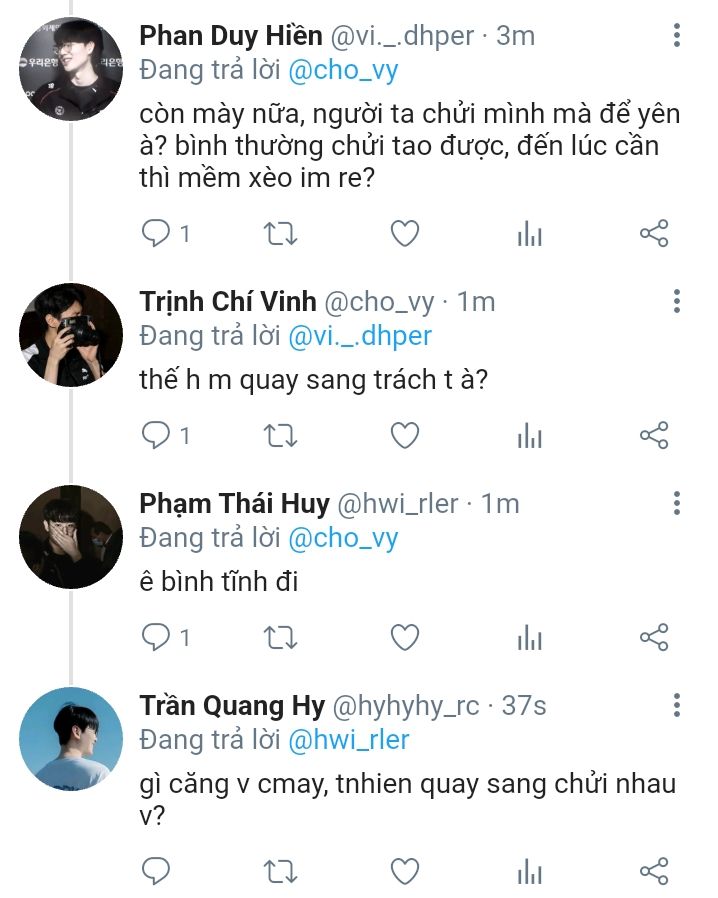Open Phan Duy Hiền's profile picture

[71, 69]
